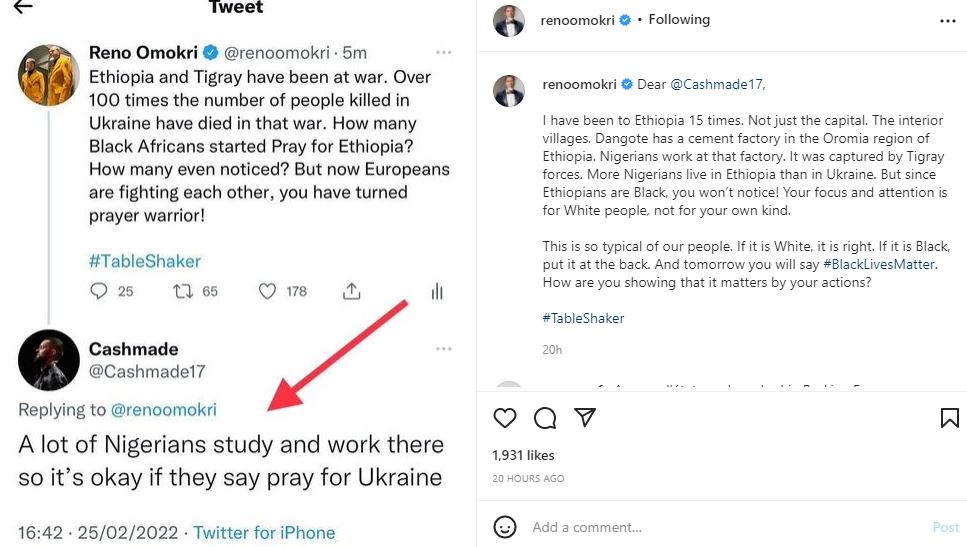967x547 pixels.
Task: Like the Instagram post
Action: [x=506, y=418]
